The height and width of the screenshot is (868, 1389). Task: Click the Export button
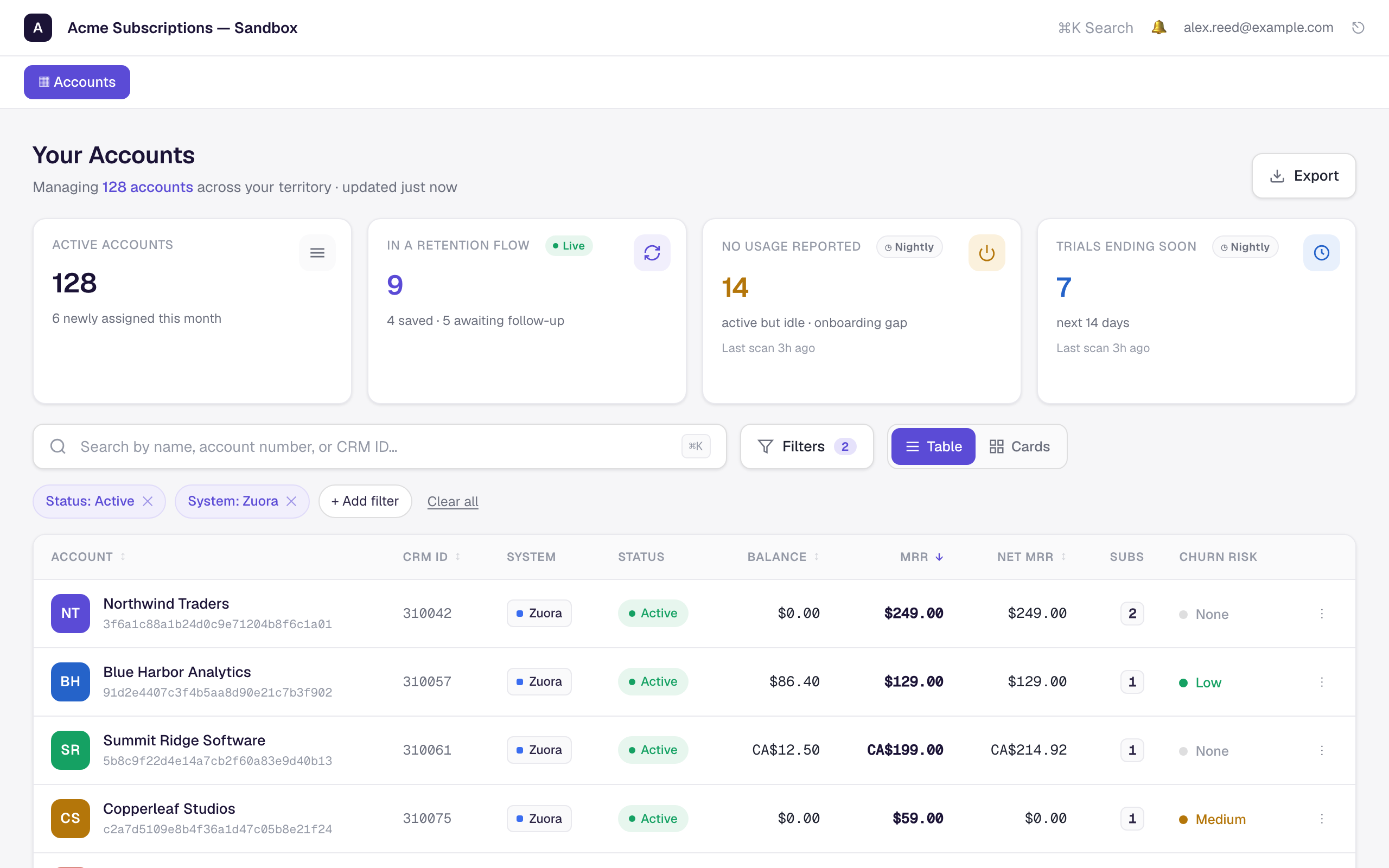(x=1304, y=176)
